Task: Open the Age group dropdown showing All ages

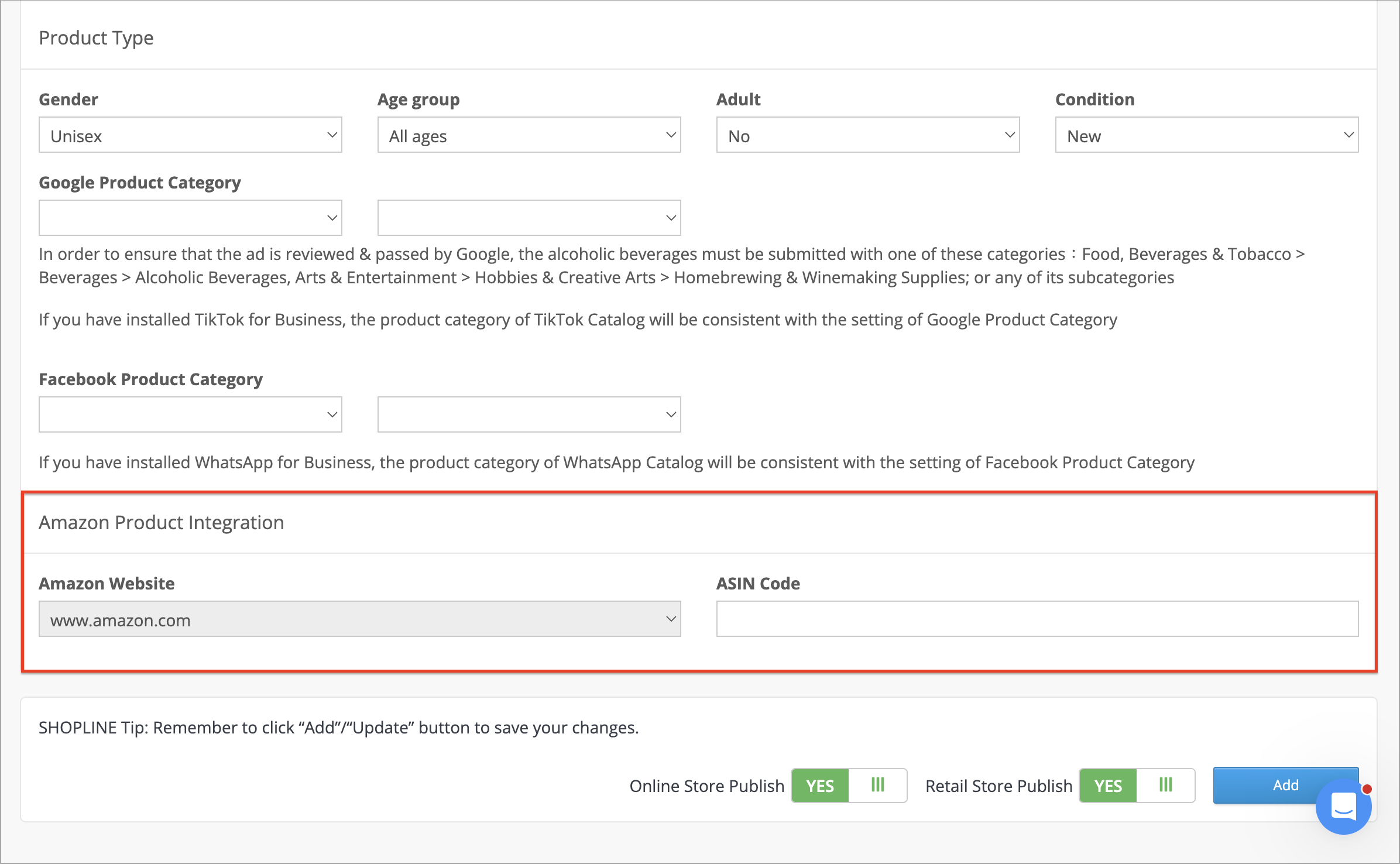Action: (529, 135)
